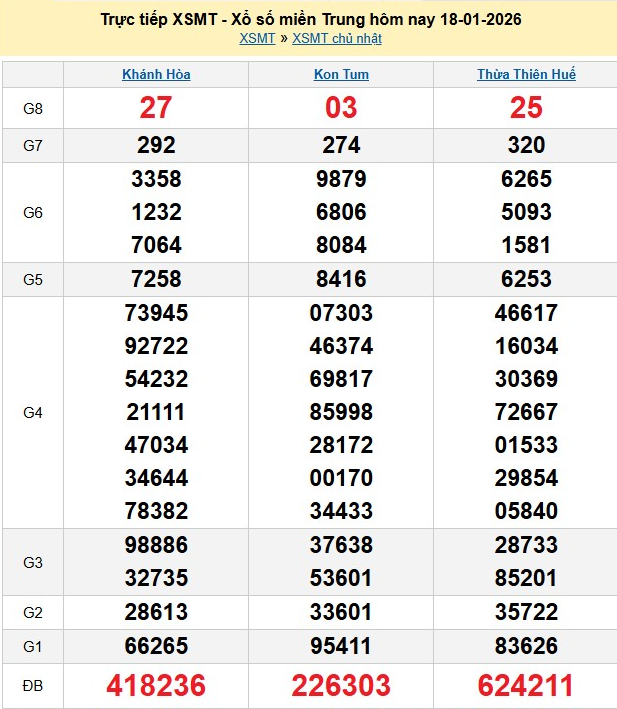Open the Khánh Hòa column header link

click(x=156, y=75)
